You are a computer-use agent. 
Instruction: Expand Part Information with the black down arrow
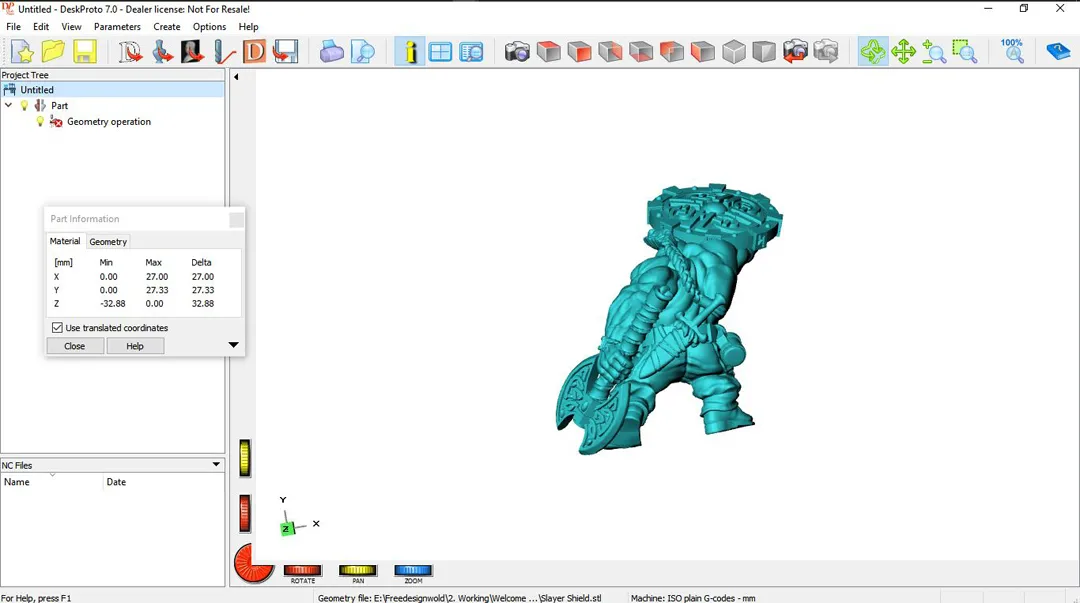click(x=233, y=345)
